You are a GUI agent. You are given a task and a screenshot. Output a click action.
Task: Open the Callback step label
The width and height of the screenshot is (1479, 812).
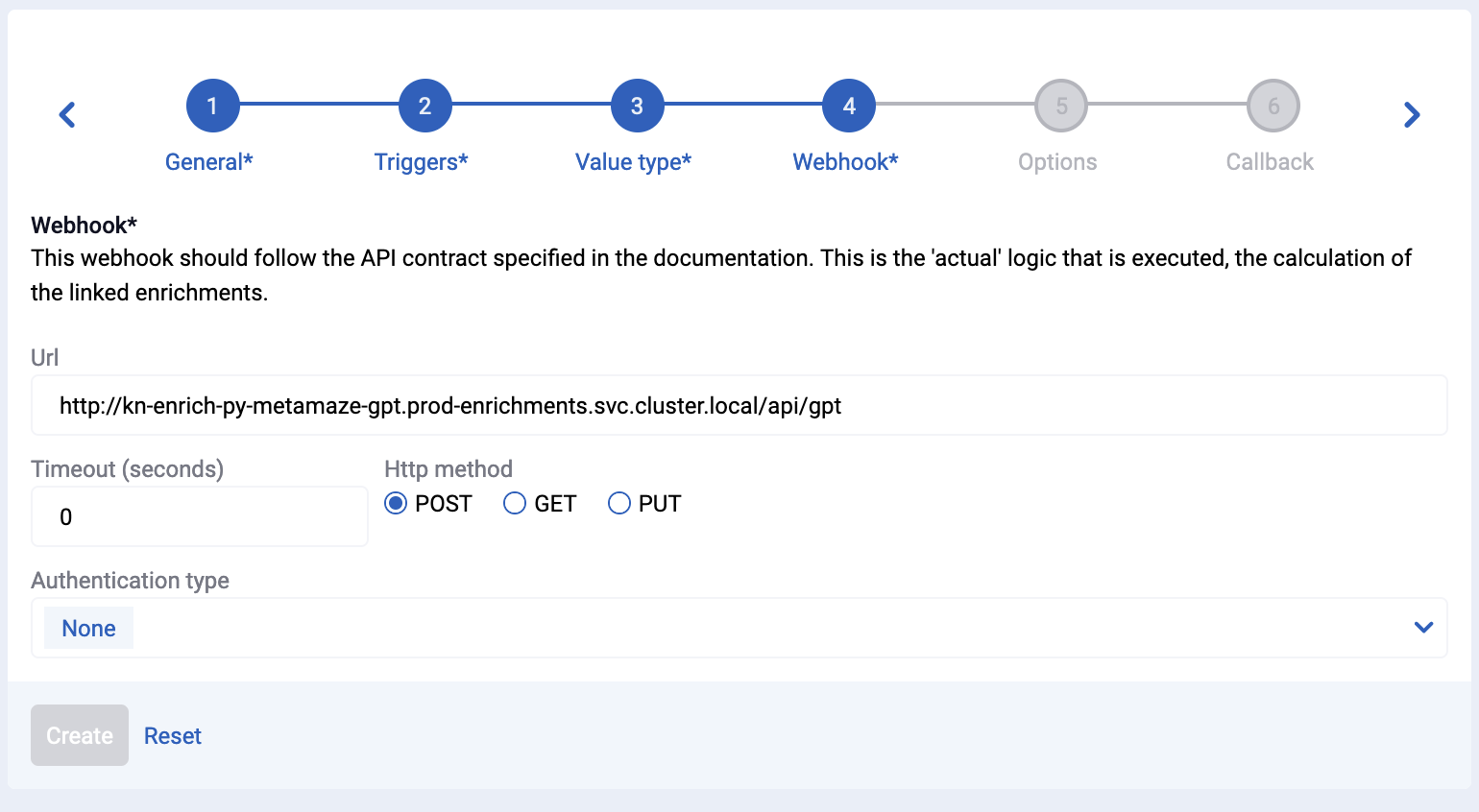click(x=1270, y=162)
